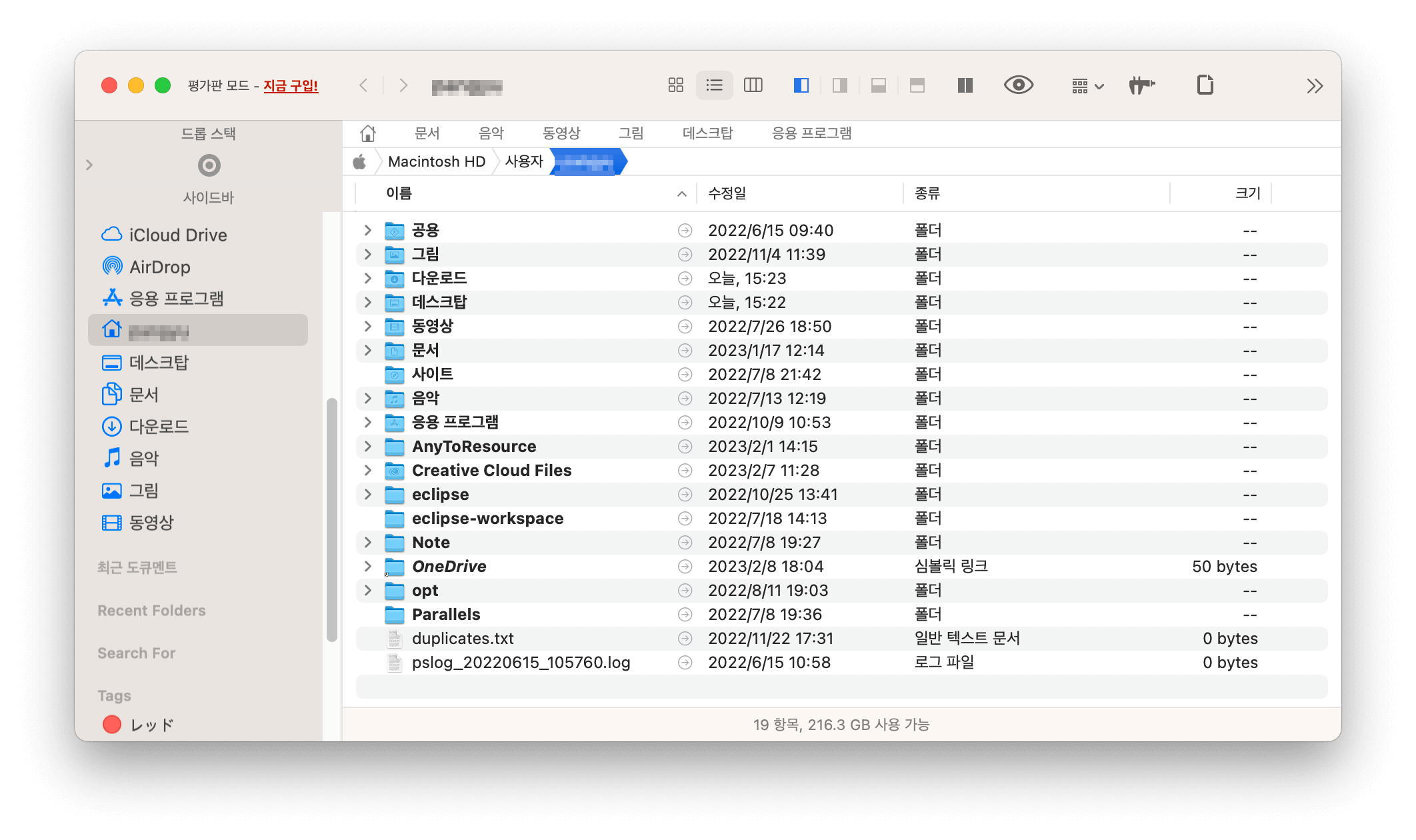The width and height of the screenshot is (1416, 840).
Task: Select the duplicates.txt file icon
Action: tap(395, 639)
